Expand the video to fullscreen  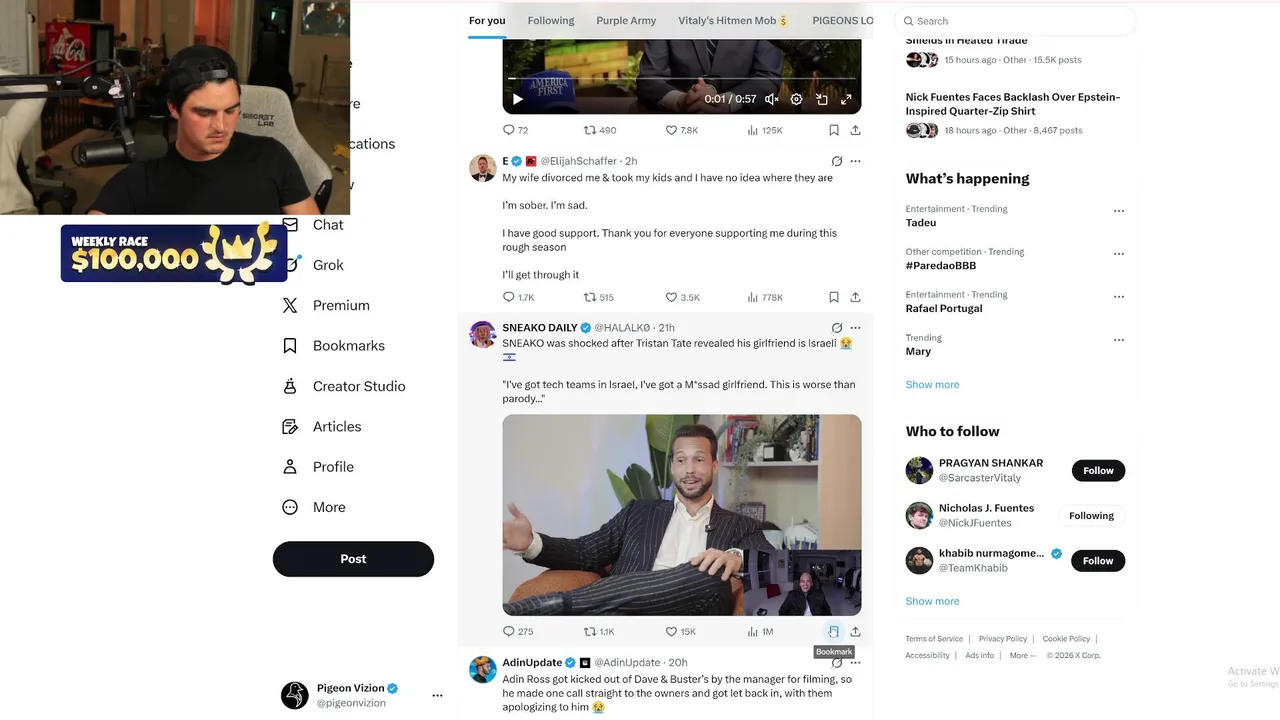click(x=846, y=99)
